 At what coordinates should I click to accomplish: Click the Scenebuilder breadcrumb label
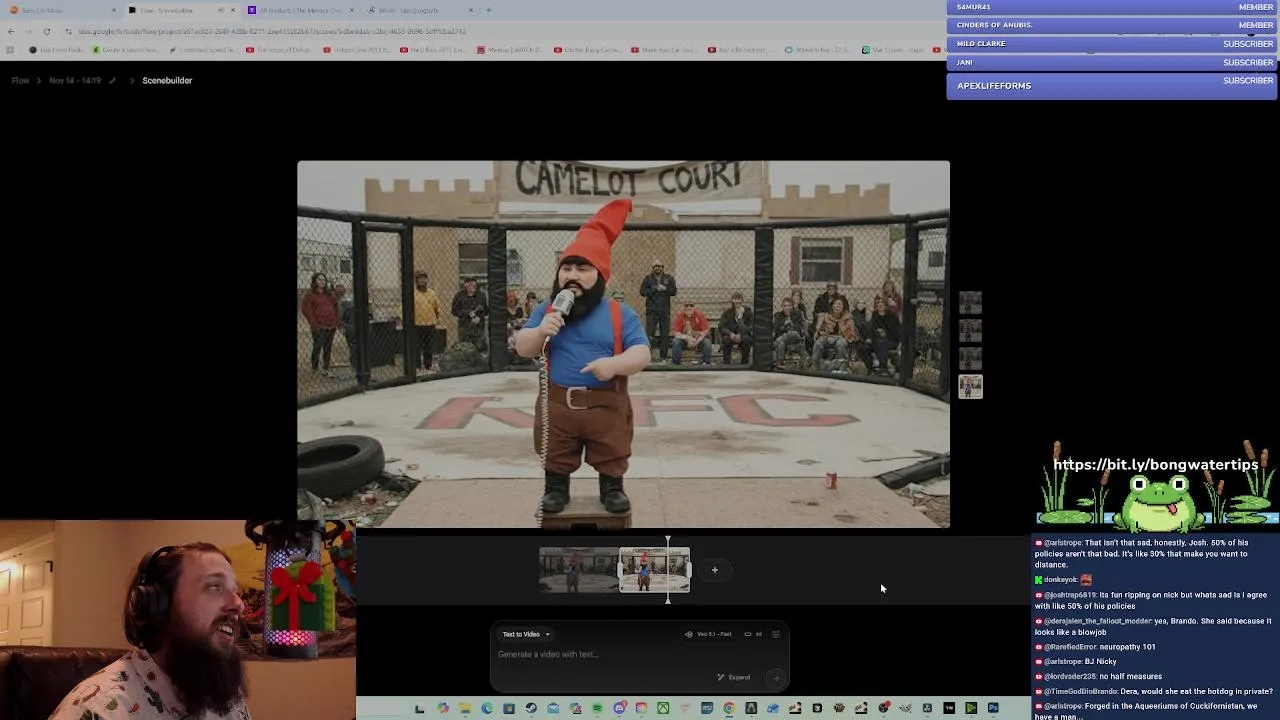[x=167, y=80]
